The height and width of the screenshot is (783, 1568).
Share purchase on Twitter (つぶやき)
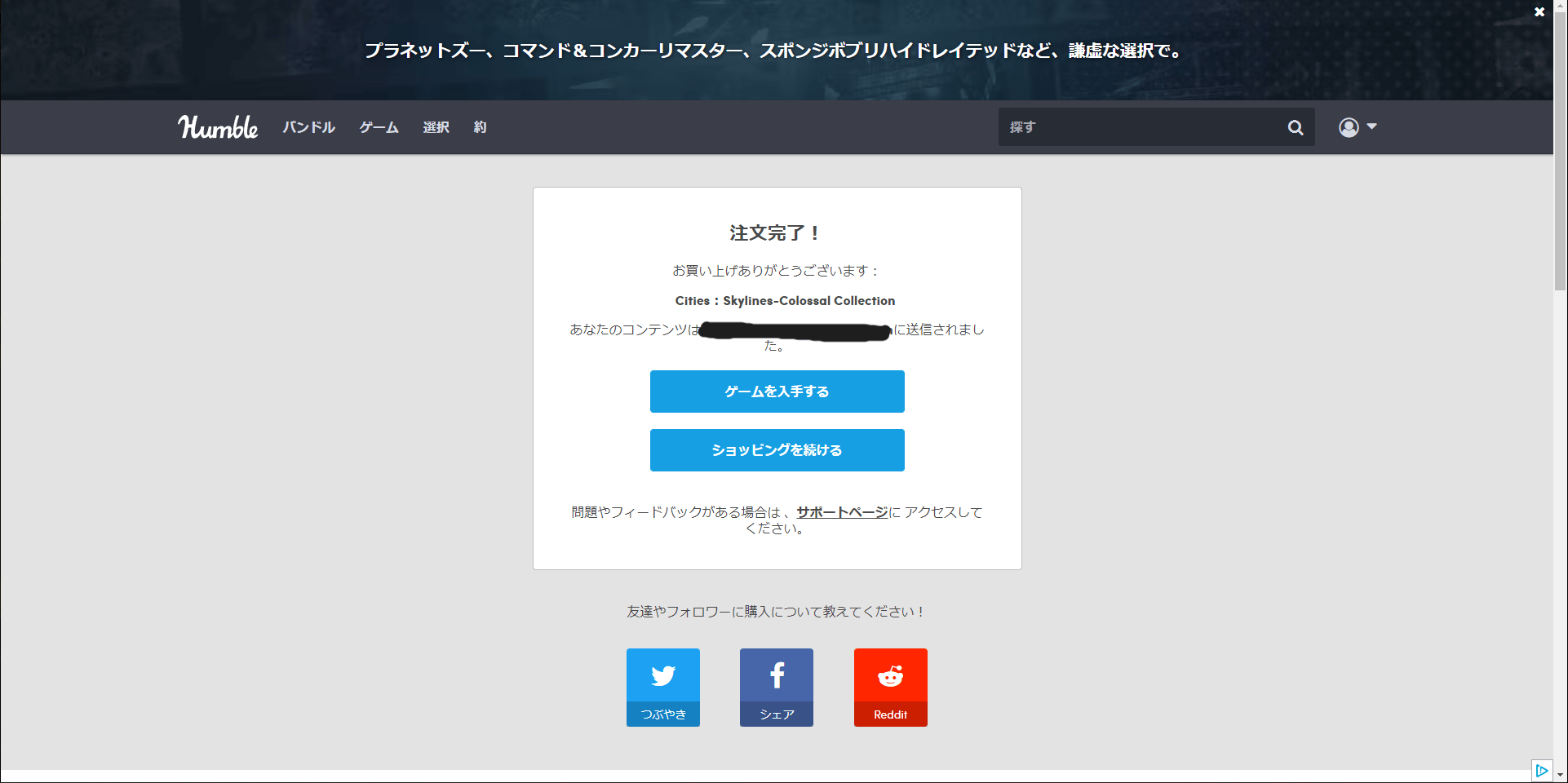663,688
